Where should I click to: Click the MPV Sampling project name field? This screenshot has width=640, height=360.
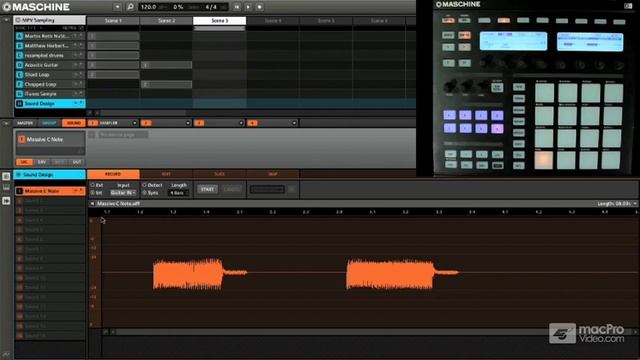[x=50, y=20]
